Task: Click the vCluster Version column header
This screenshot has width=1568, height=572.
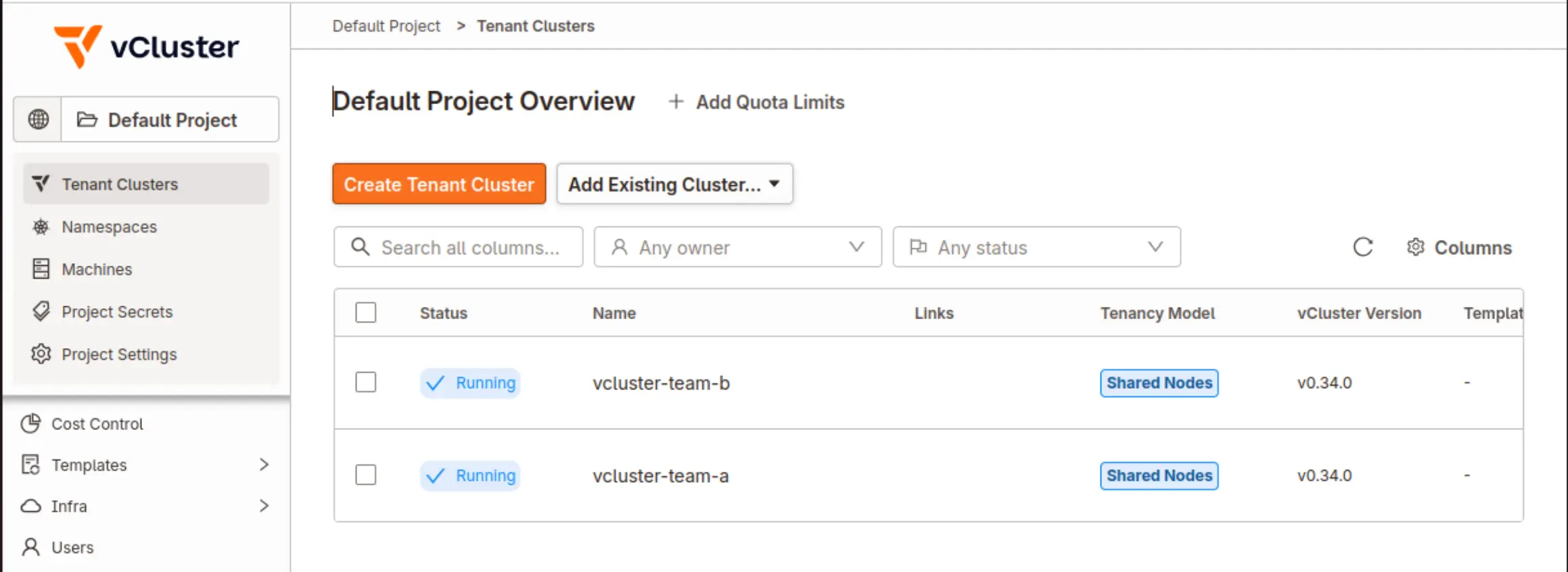Action: 1359,313
